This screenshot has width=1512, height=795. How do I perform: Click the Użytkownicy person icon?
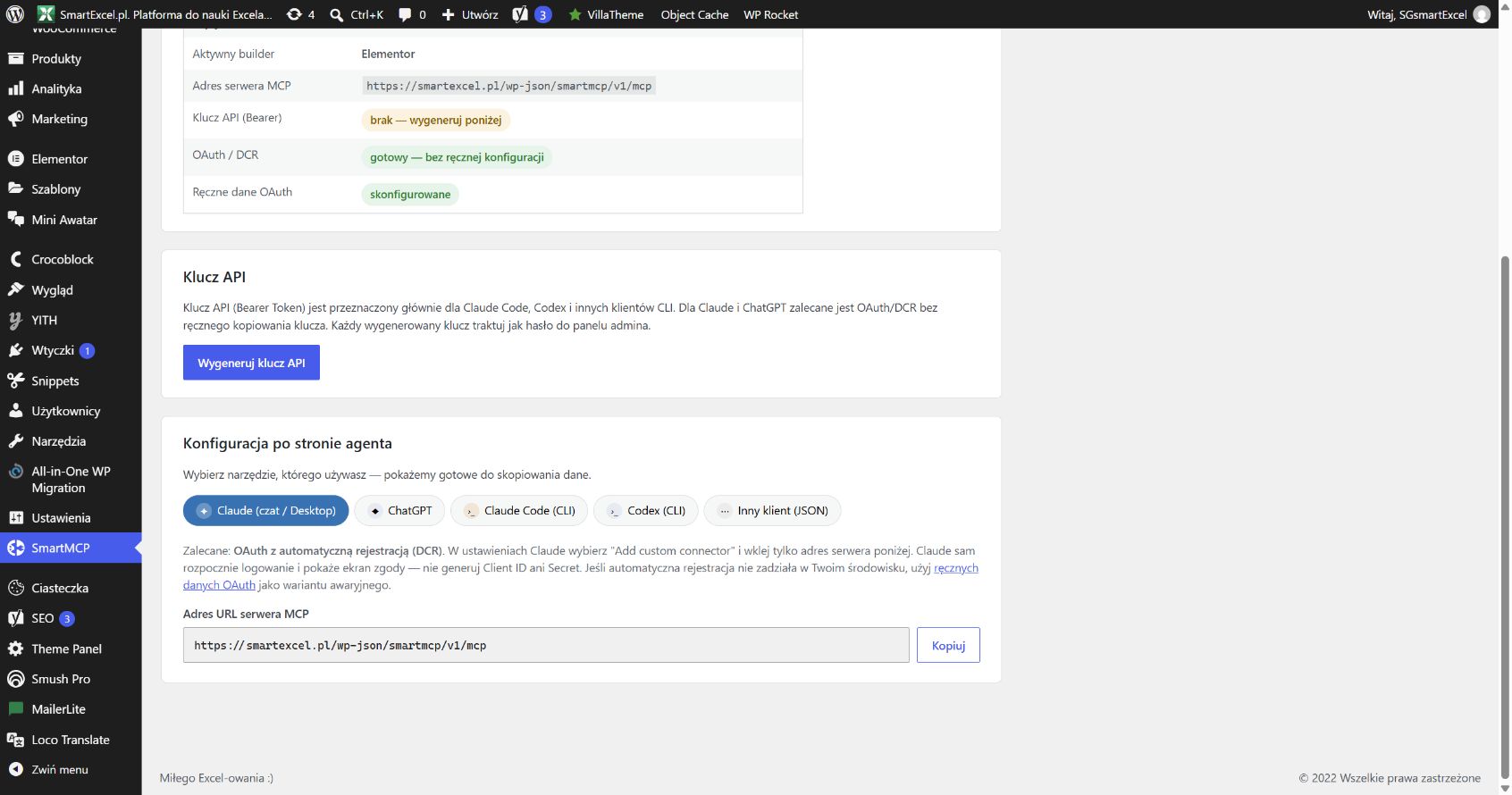[15, 411]
